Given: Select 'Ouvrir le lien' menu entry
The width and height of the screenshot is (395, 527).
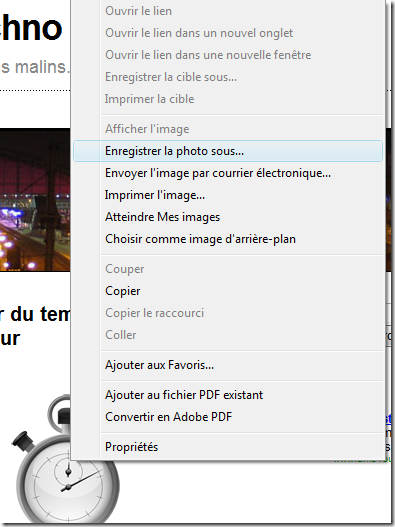Looking at the screenshot, I should point(228,11).
